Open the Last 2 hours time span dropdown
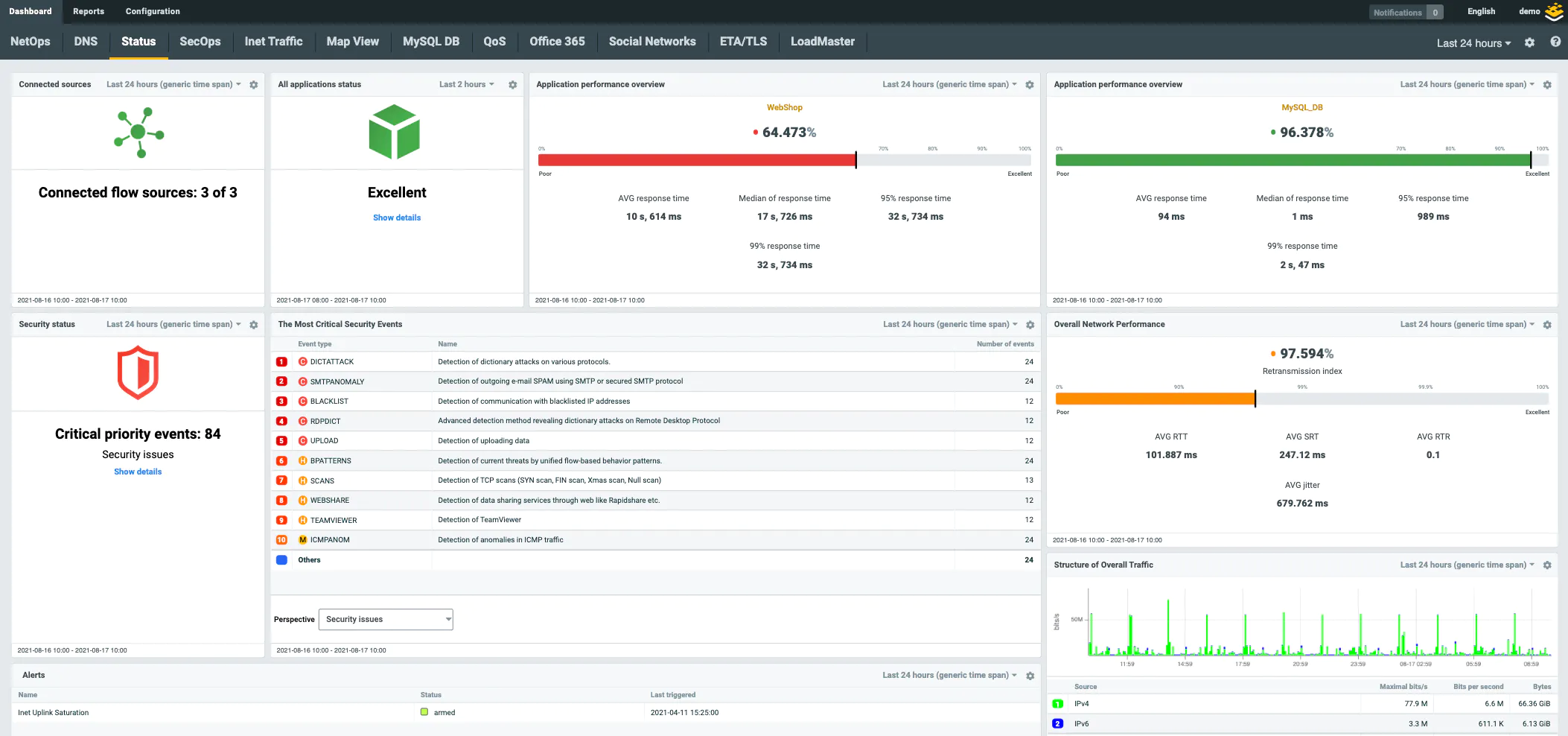This screenshot has width=1568, height=736. (465, 84)
